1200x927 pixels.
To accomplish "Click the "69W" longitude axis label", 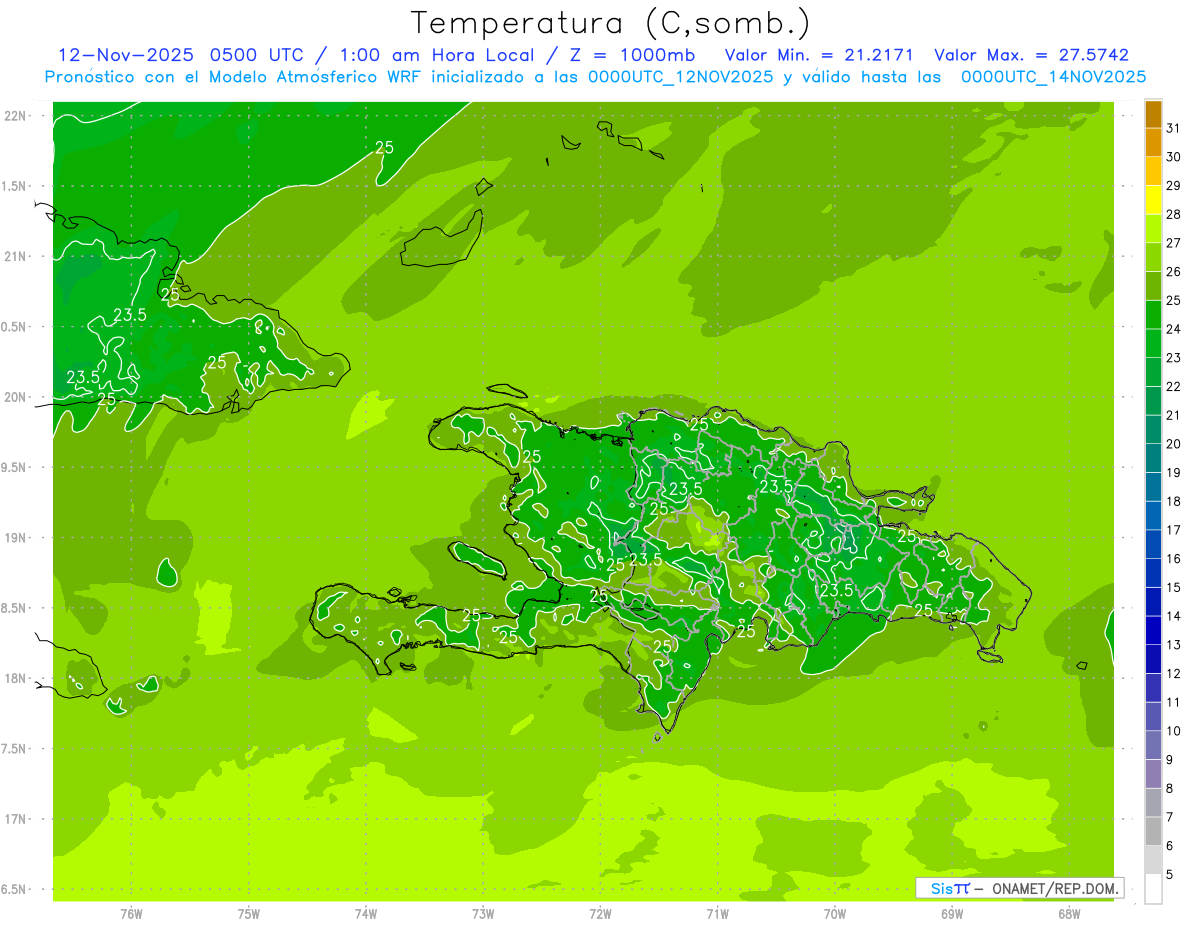I will 952,914.
